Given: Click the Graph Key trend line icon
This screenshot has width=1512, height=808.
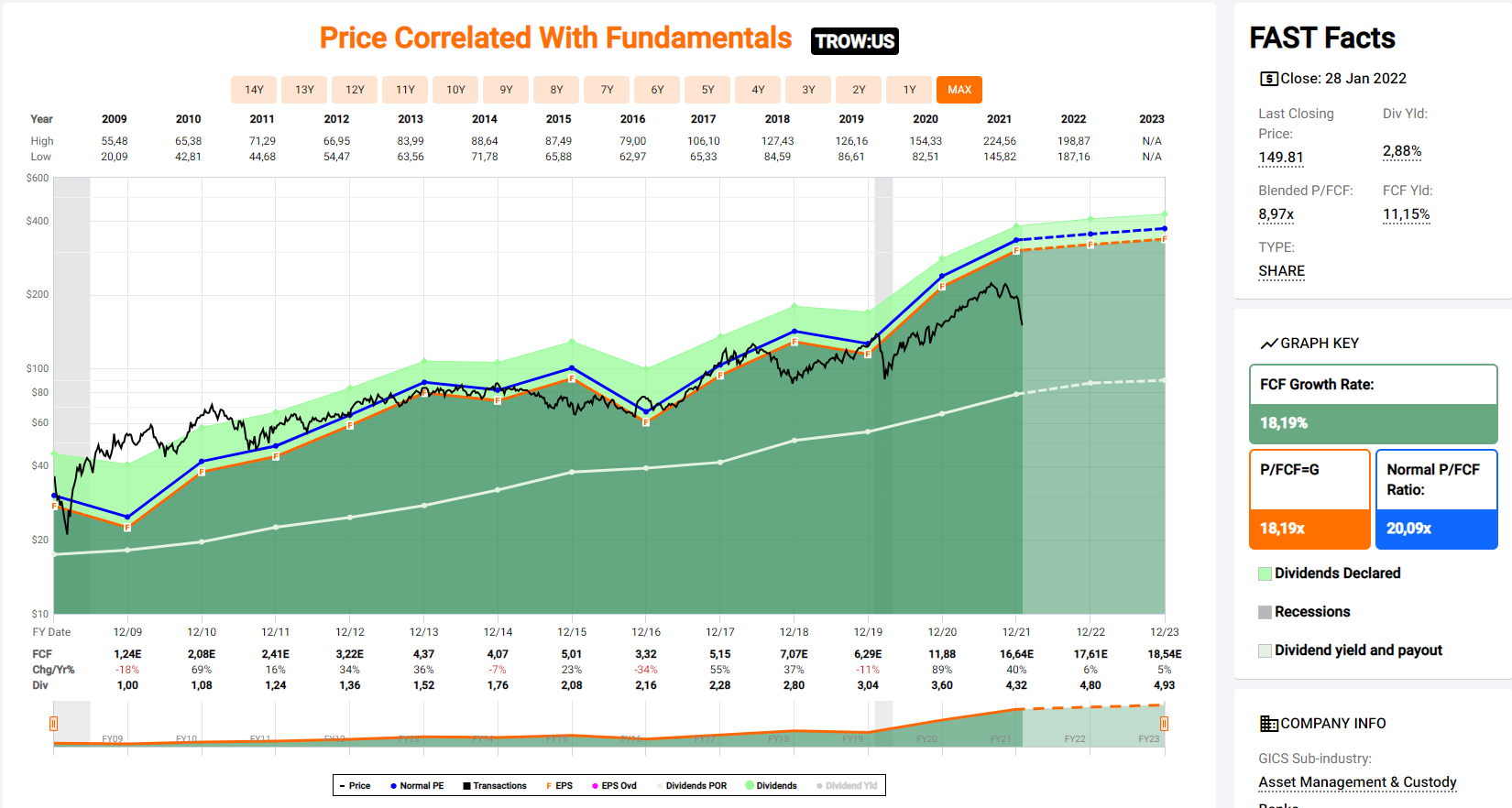Looking at the screenshot, I should [x=1268, y=344].
